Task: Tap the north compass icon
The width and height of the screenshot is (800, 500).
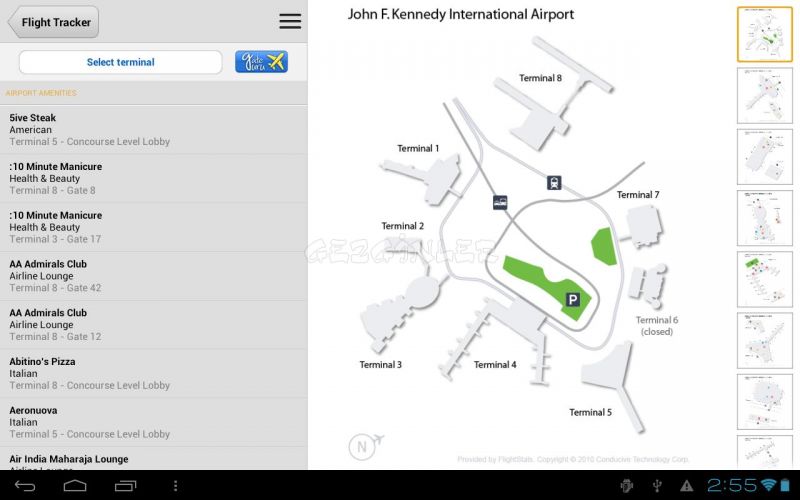Action: (365, 446)
